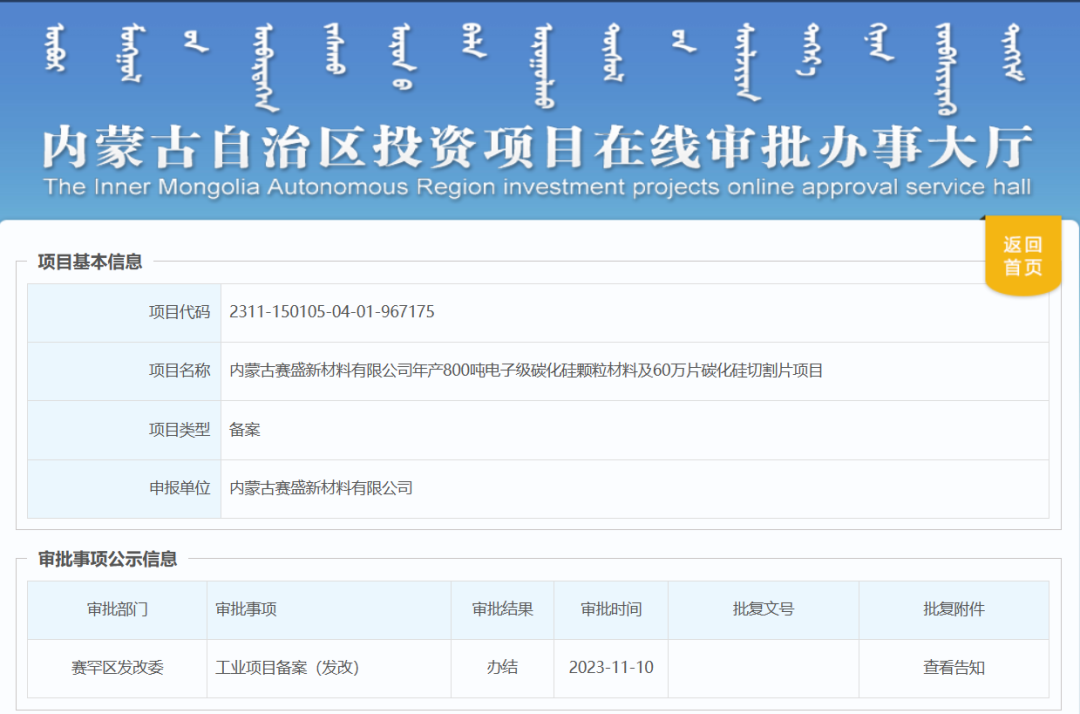The height and width of the screenshot is (714, 1080).
Task: Click the 审批事项公示信息 section heading
Action: pyautogui.click(x=107, y=560)
